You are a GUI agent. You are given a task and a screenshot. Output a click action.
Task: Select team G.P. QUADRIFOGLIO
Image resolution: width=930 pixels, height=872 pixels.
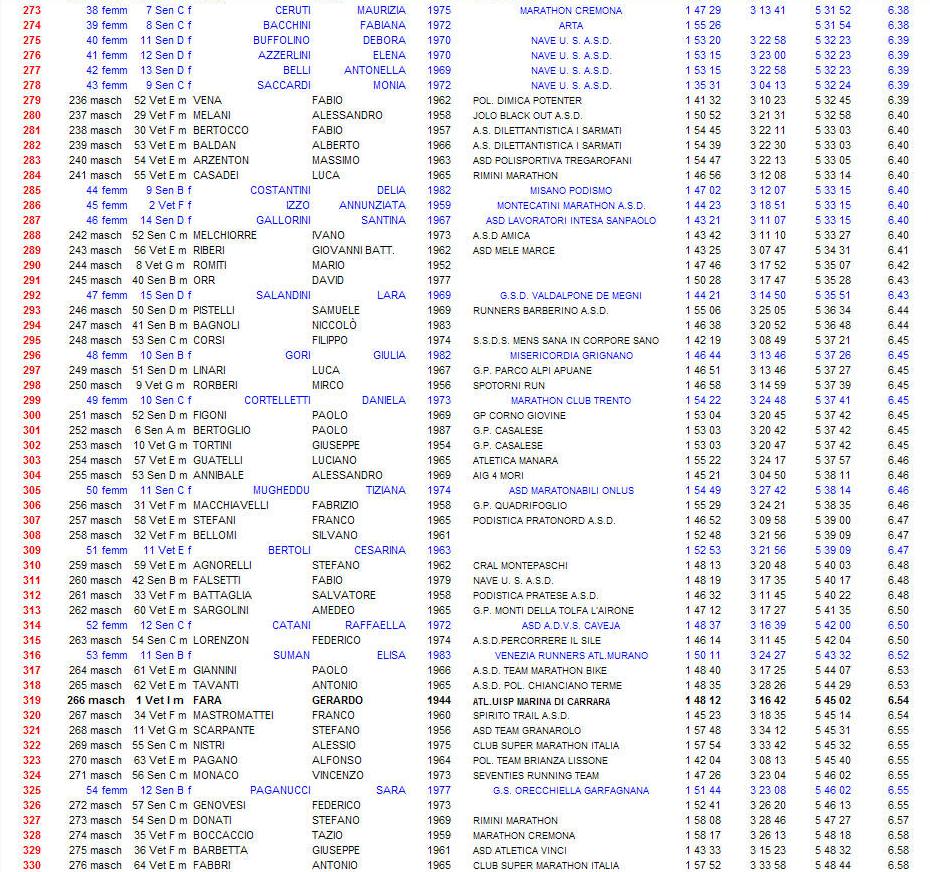(x=520, y=506)
